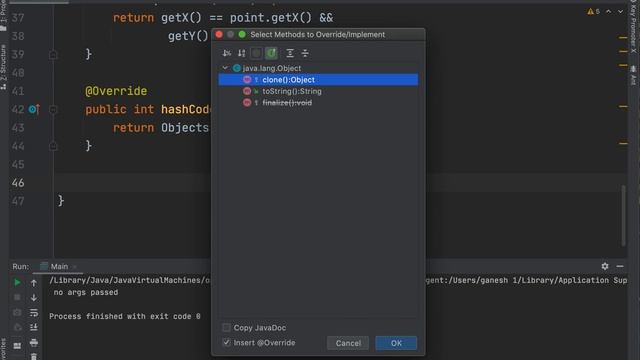Viewport: 640px width, 360px height.
Task: Go to next highlighted error arrow
Action: click(620, 11)
